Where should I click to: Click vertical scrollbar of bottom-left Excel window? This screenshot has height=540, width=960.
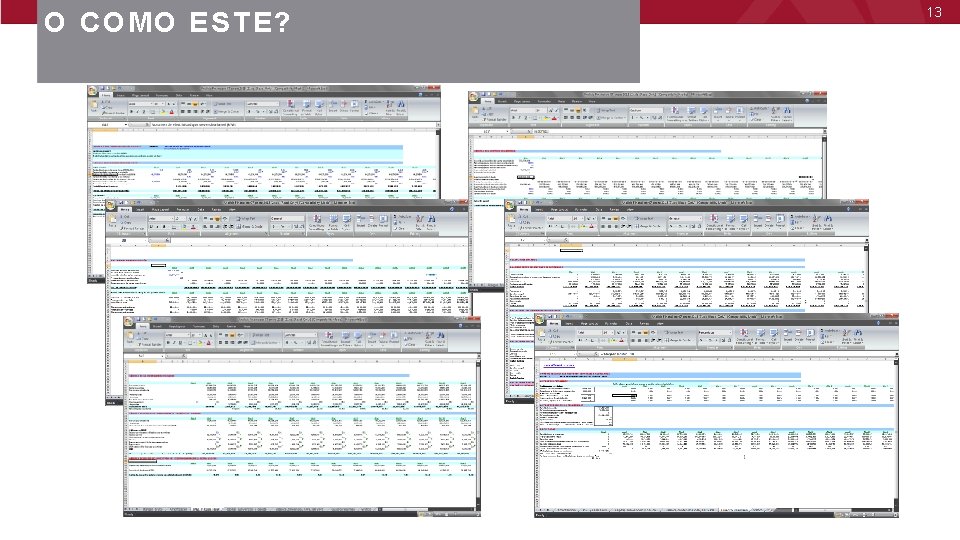(478, 432)
